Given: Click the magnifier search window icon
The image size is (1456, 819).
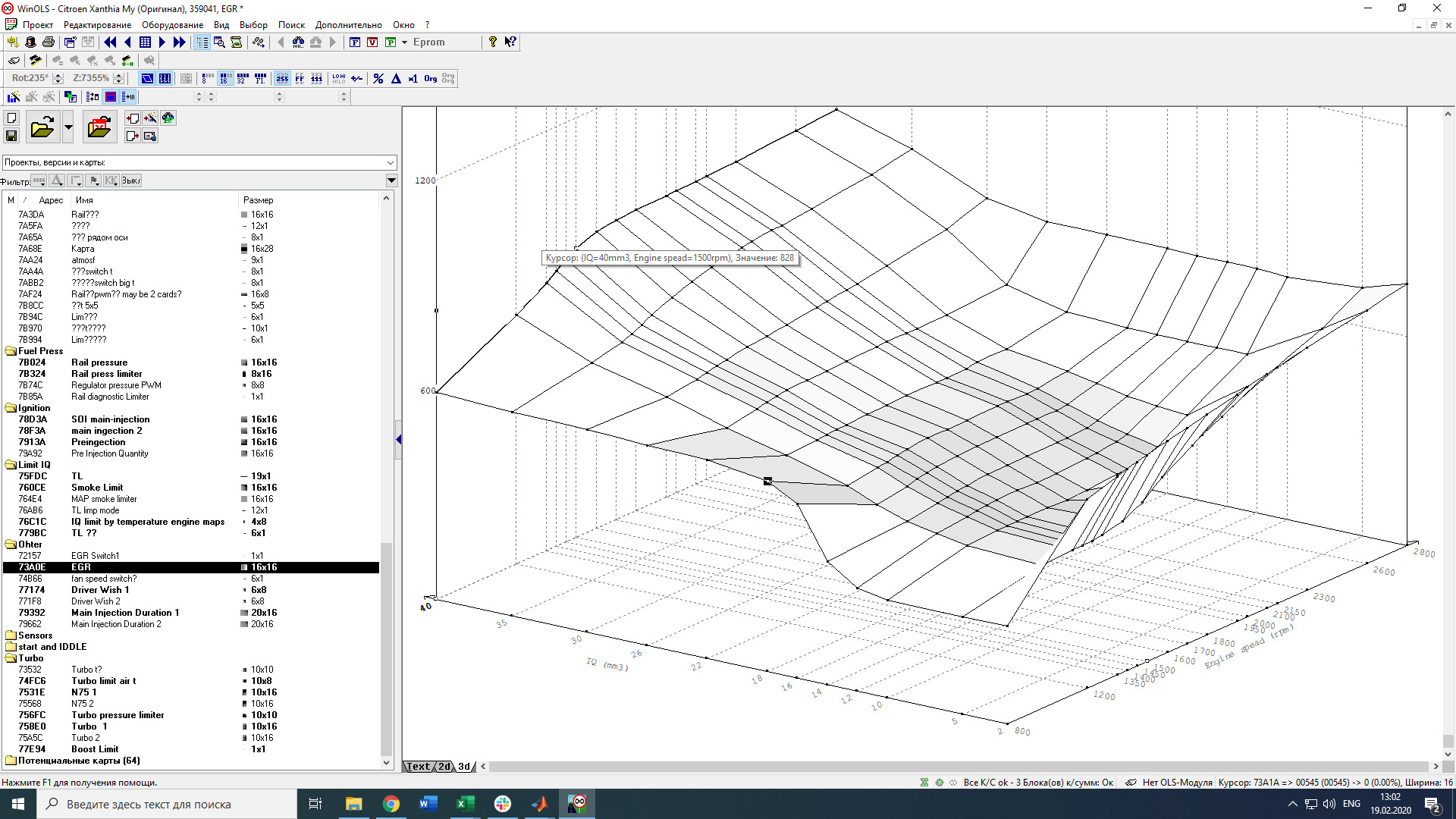Looking at the screenshot, I should click(x=220, y=42).
